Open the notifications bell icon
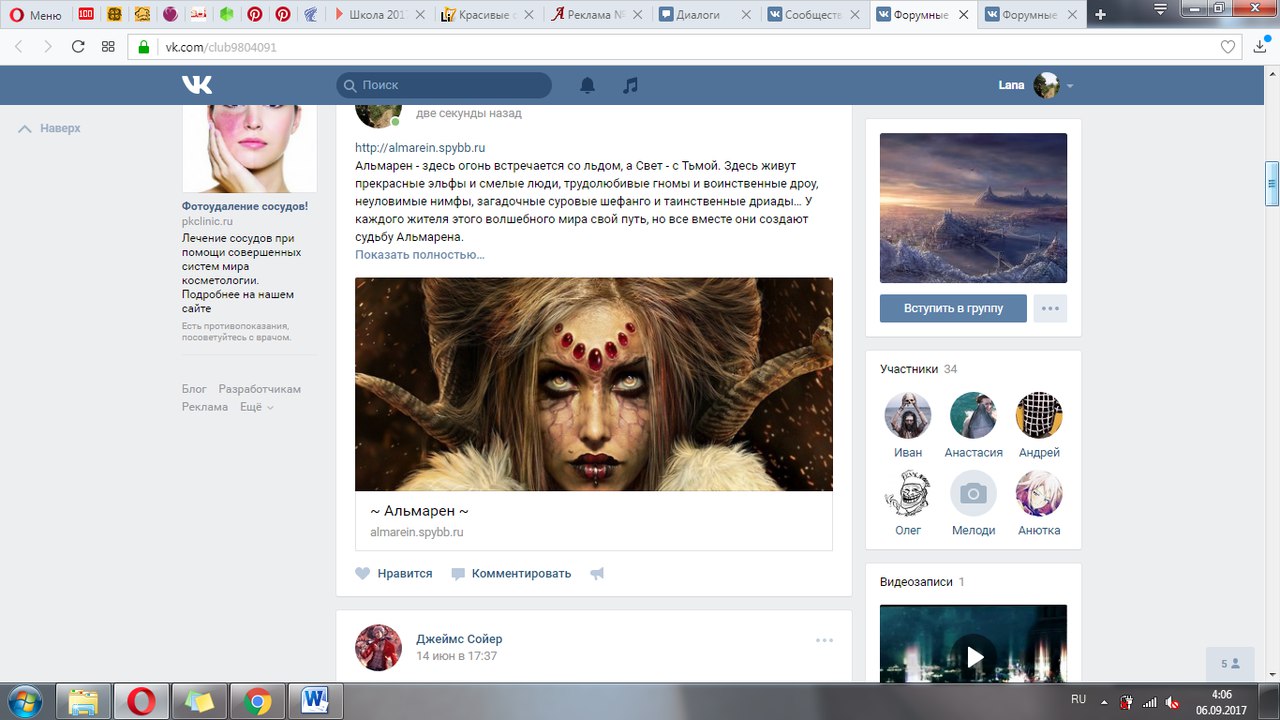 587,85
